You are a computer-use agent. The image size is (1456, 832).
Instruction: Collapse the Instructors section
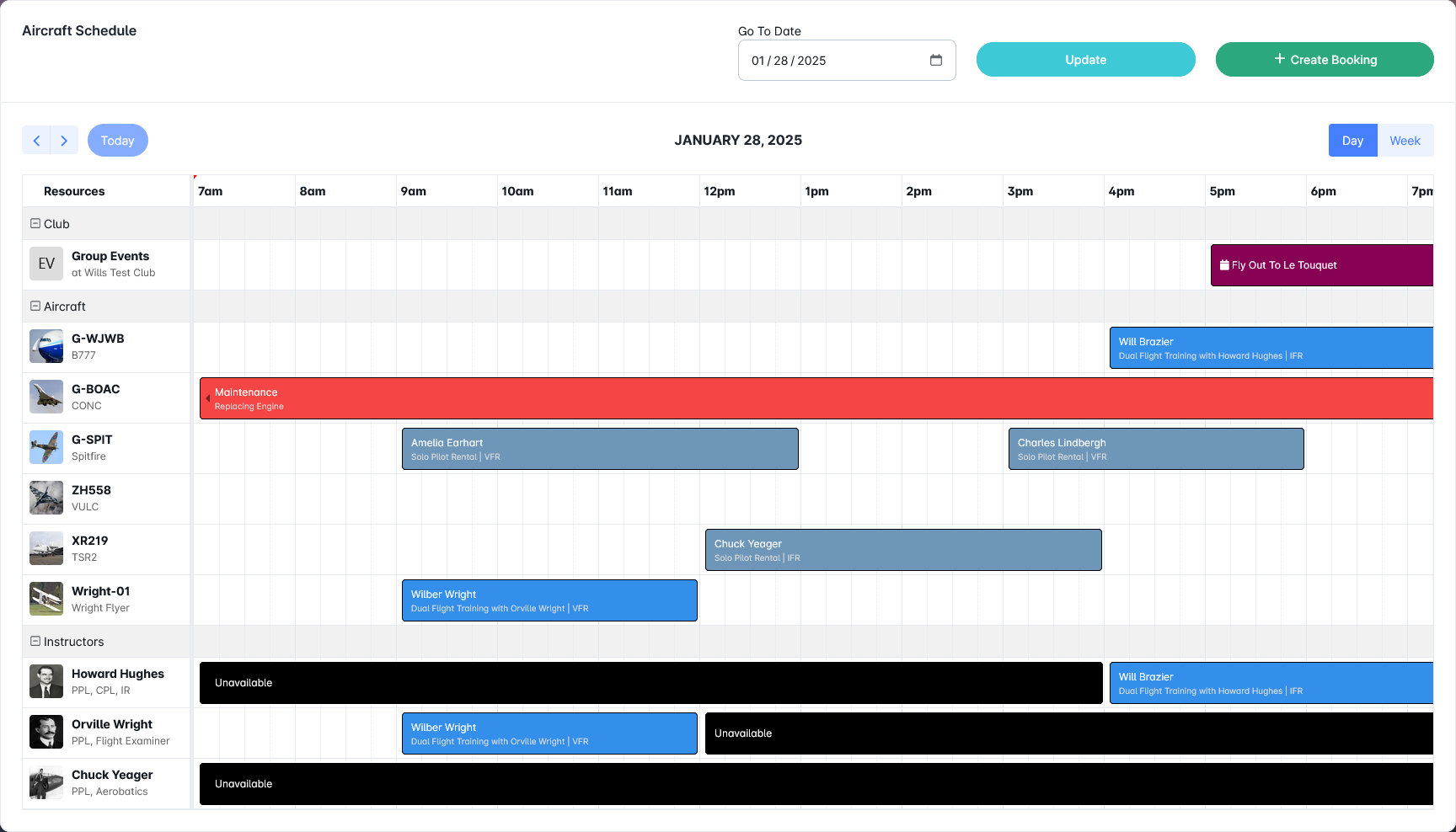(35, 641)
